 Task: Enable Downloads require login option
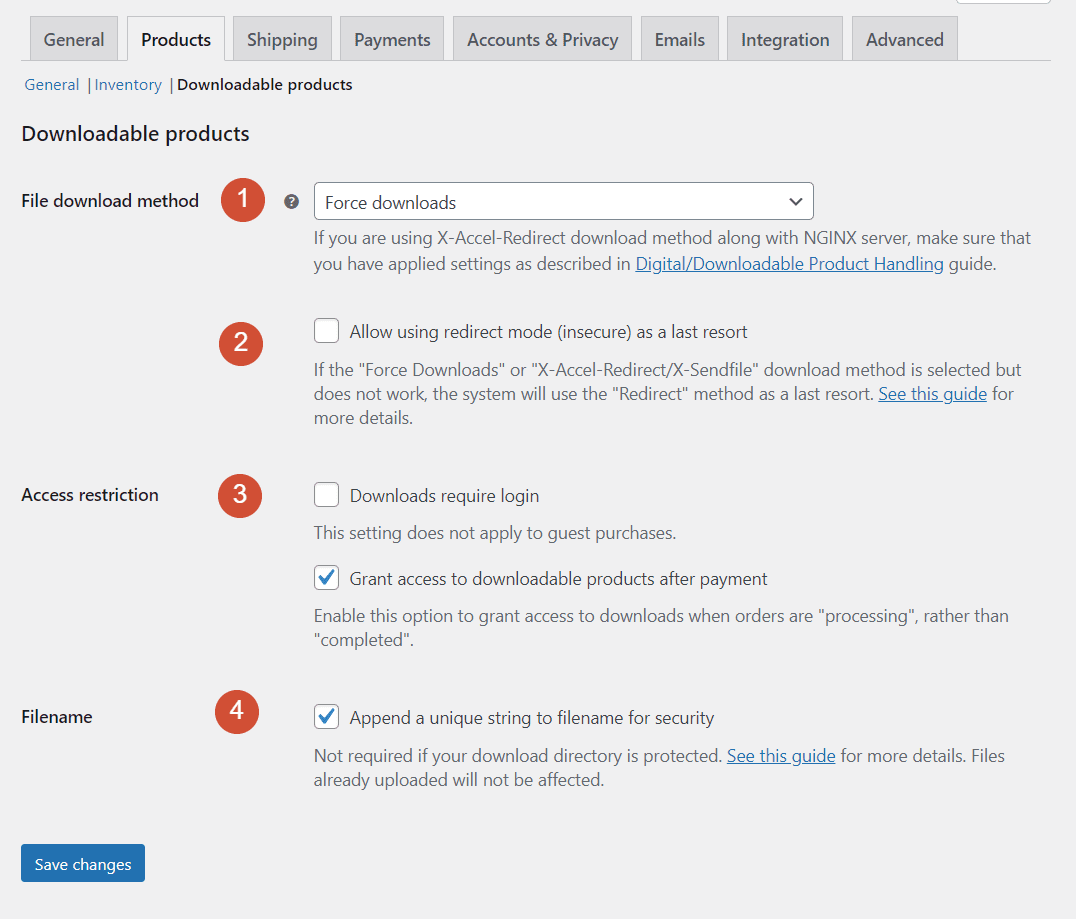326,494
